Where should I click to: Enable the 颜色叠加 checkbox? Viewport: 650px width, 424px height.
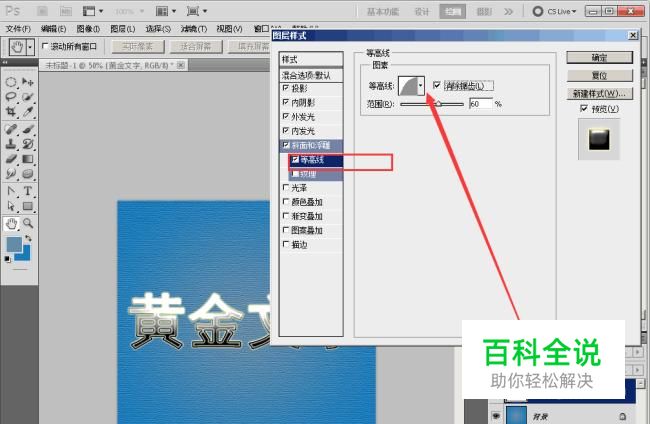[x=286, y=201]
